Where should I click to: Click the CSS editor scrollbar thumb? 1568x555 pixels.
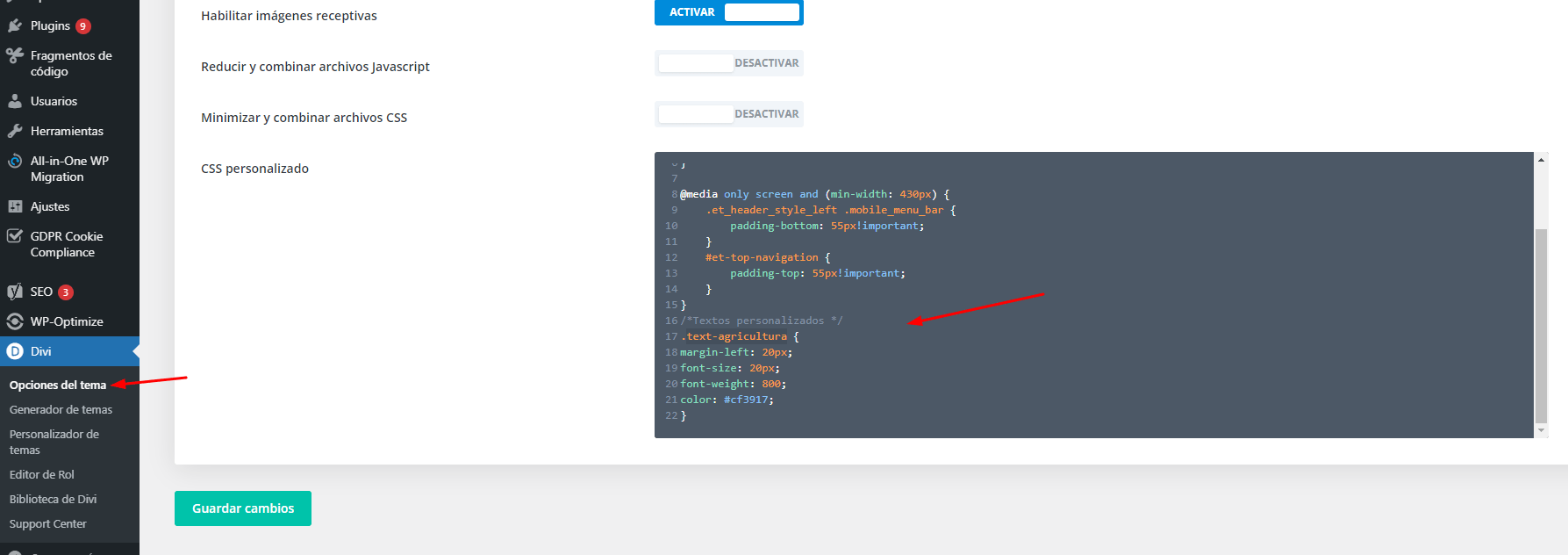coord(1541,326)
